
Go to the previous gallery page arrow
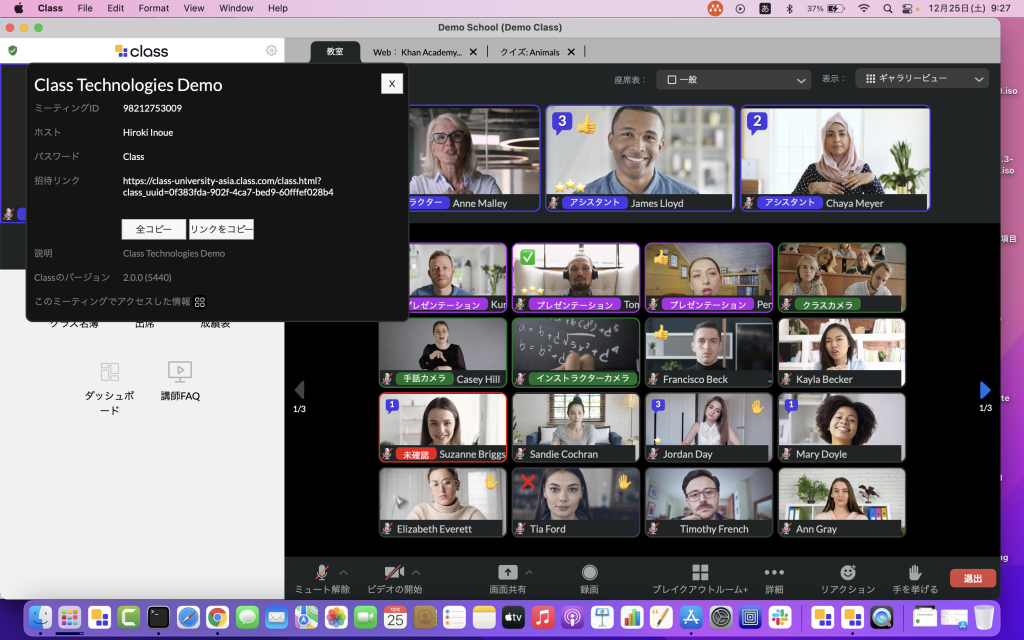[x=299, y=391]
